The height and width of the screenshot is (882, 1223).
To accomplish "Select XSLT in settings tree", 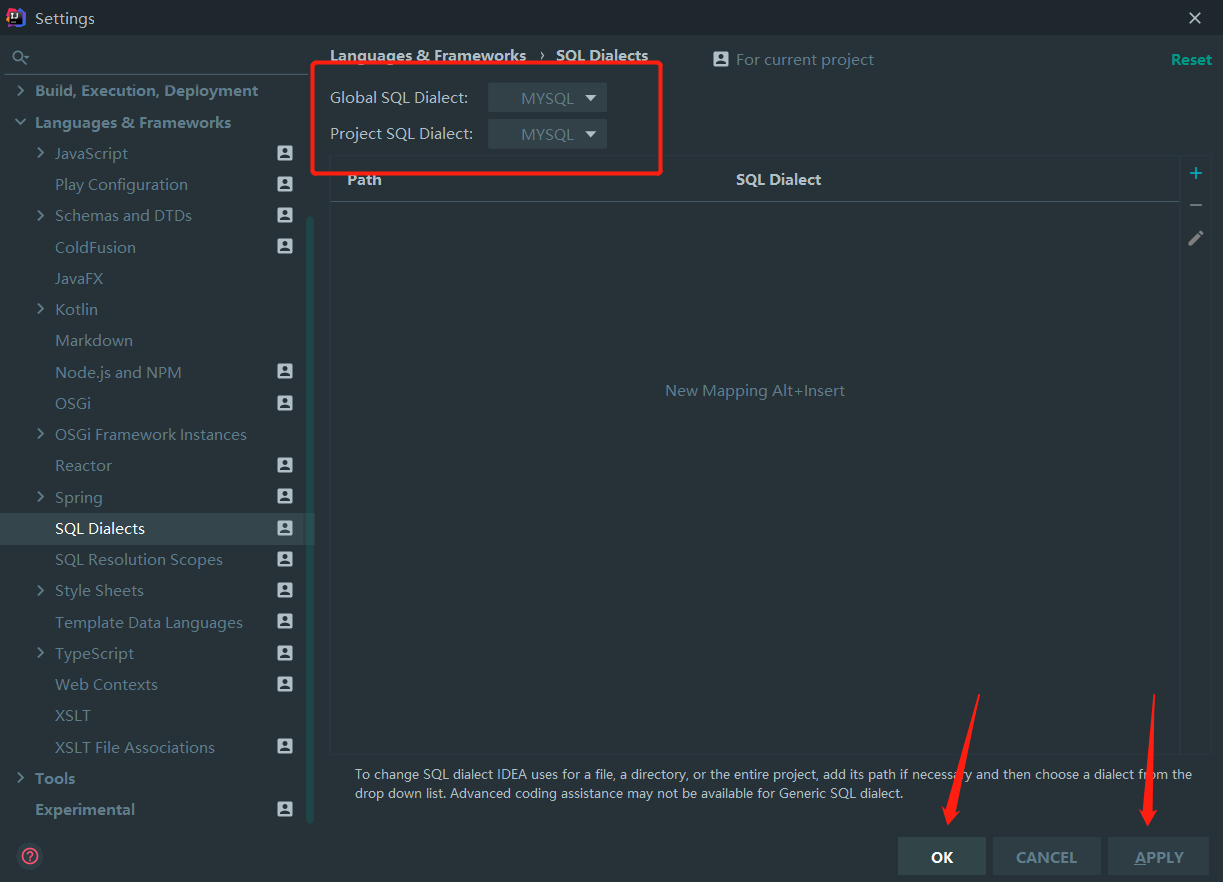I will click(73, 715).
